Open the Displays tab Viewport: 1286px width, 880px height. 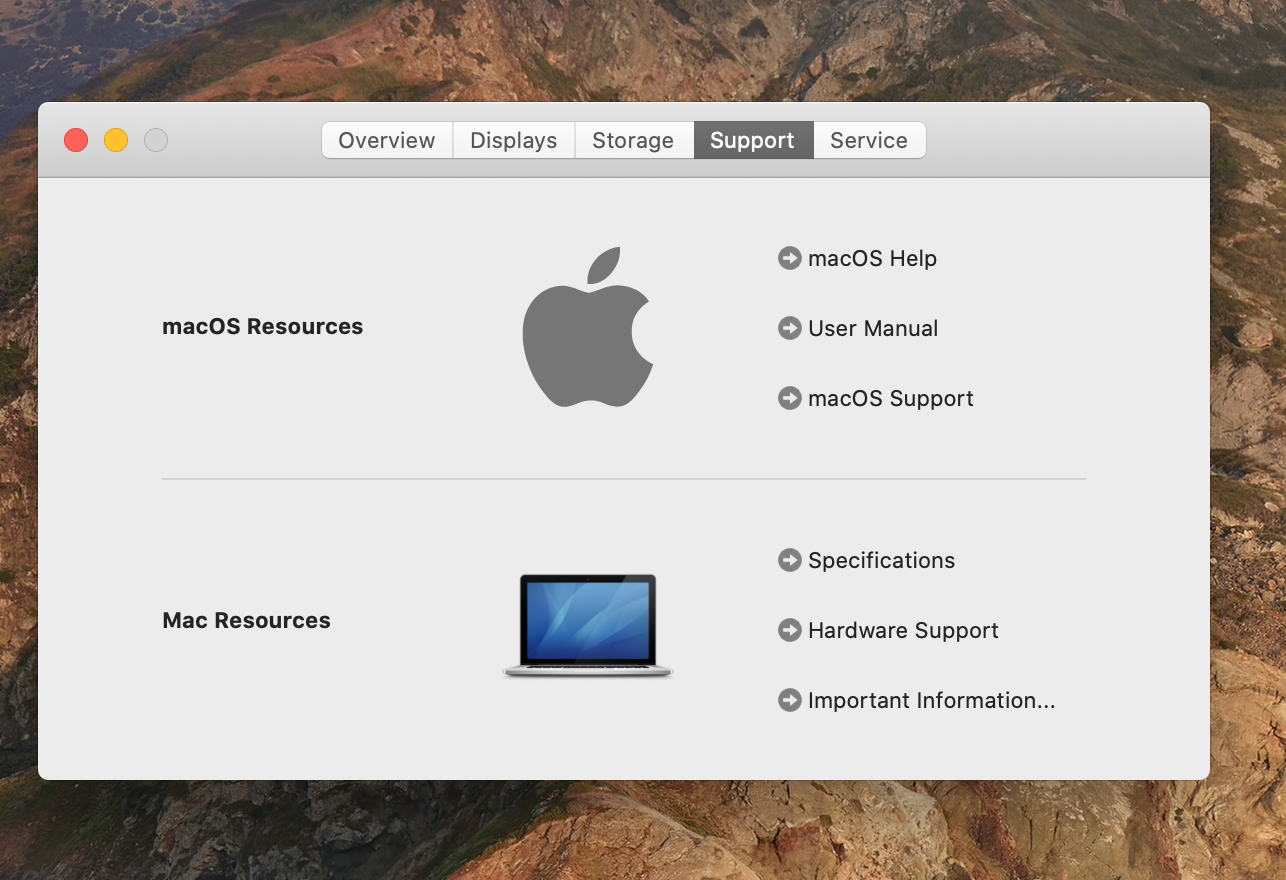point(514,140)
